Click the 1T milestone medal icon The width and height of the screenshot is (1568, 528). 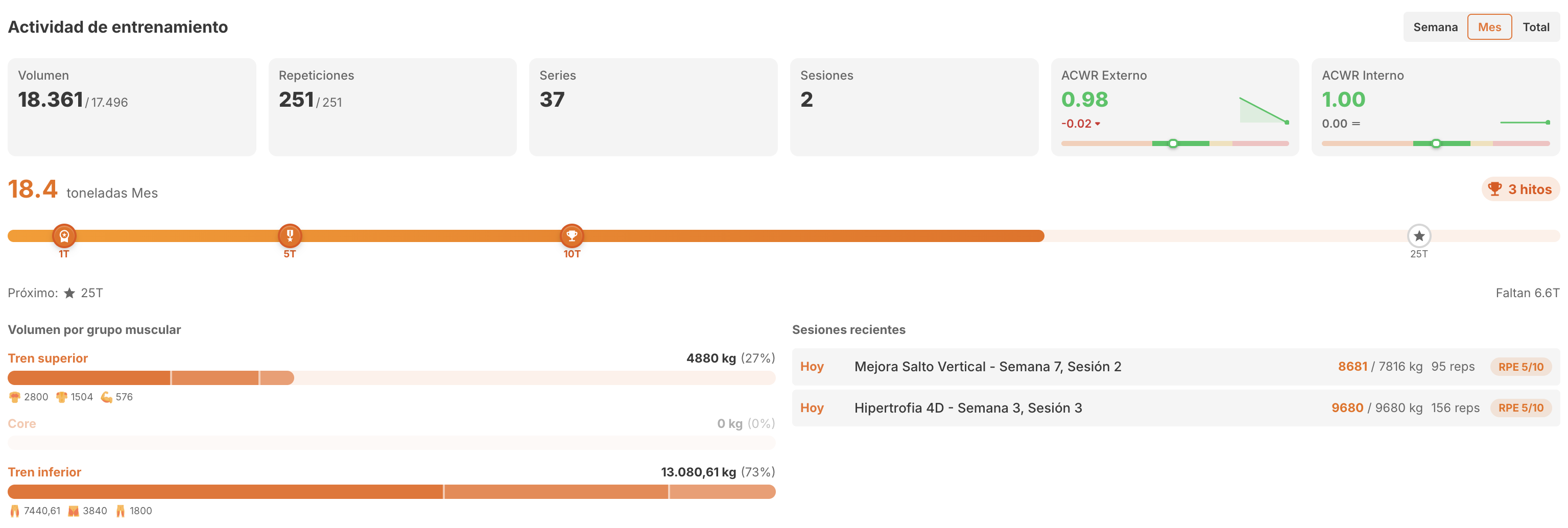pyautogui.click(x=64, y=235)
